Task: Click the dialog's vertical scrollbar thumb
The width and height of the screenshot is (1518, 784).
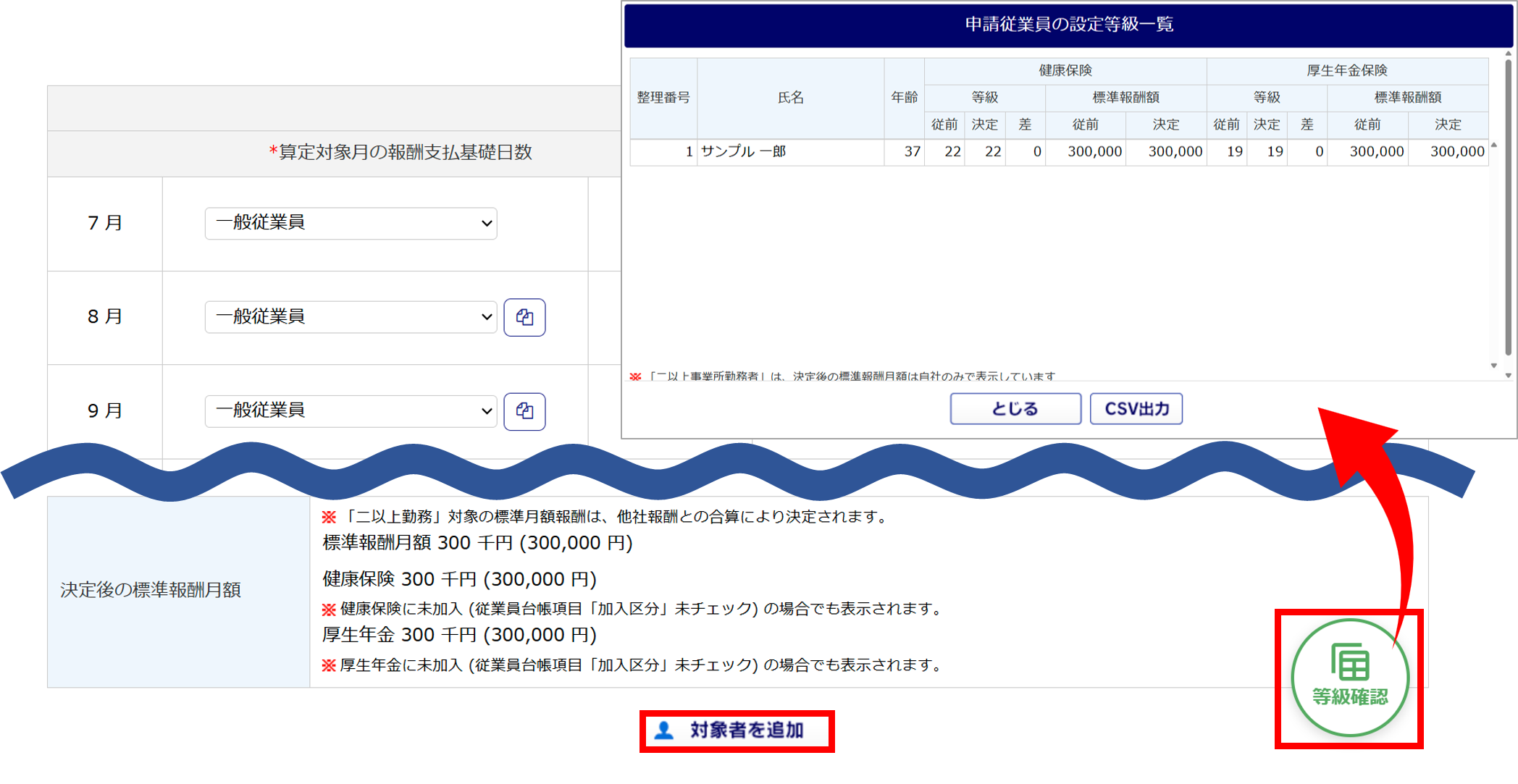Action: [1509, 206]
